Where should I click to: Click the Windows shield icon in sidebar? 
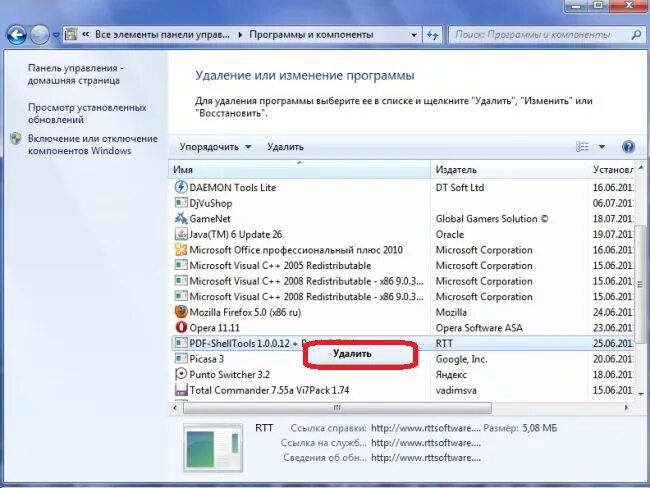(16, 138)
